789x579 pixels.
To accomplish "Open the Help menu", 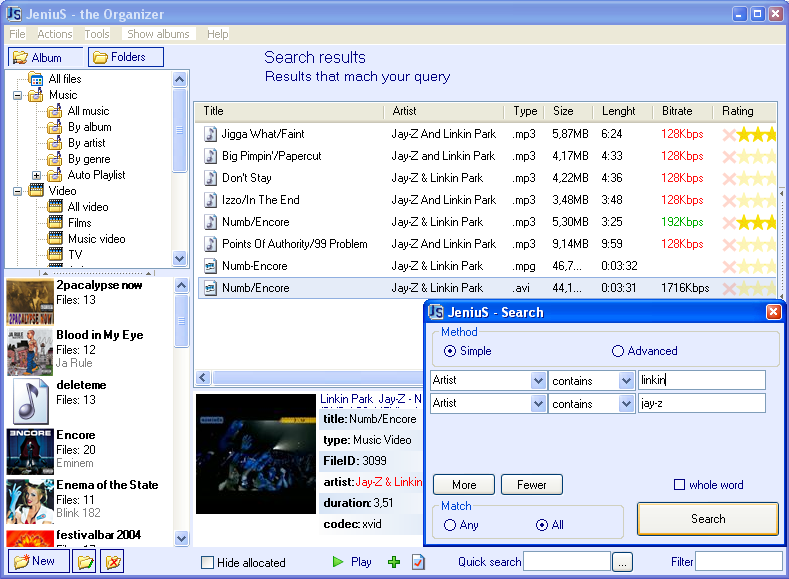I will click(x=217, y=34).
